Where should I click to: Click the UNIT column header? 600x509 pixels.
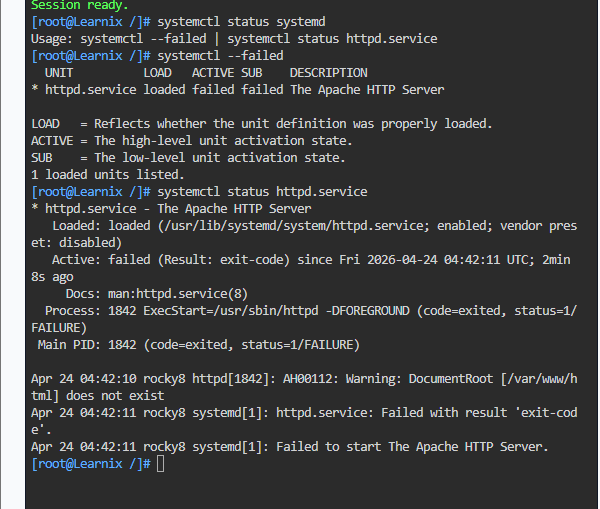coord(59,73)
